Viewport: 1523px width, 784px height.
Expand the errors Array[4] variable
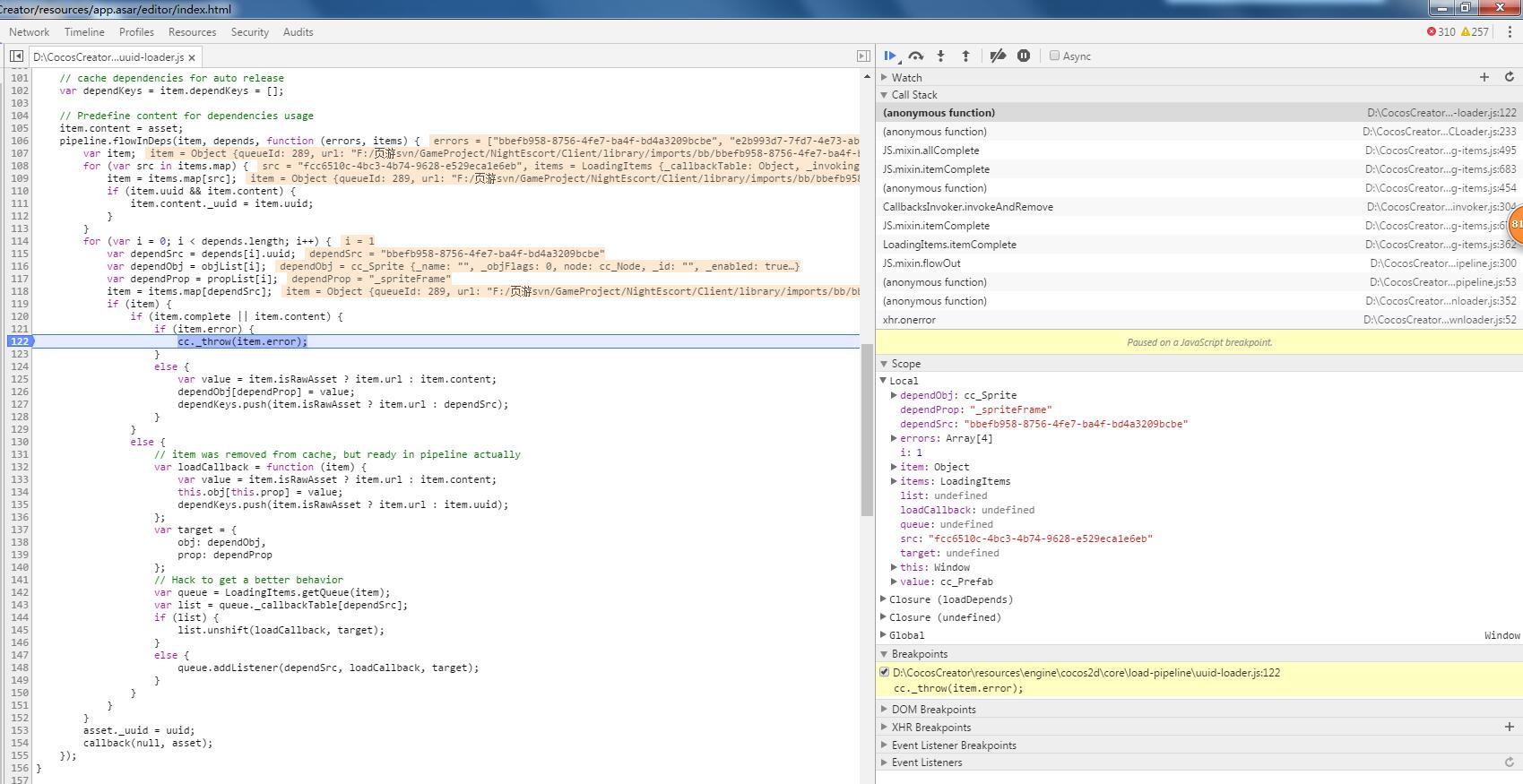(x=894, y=438)
